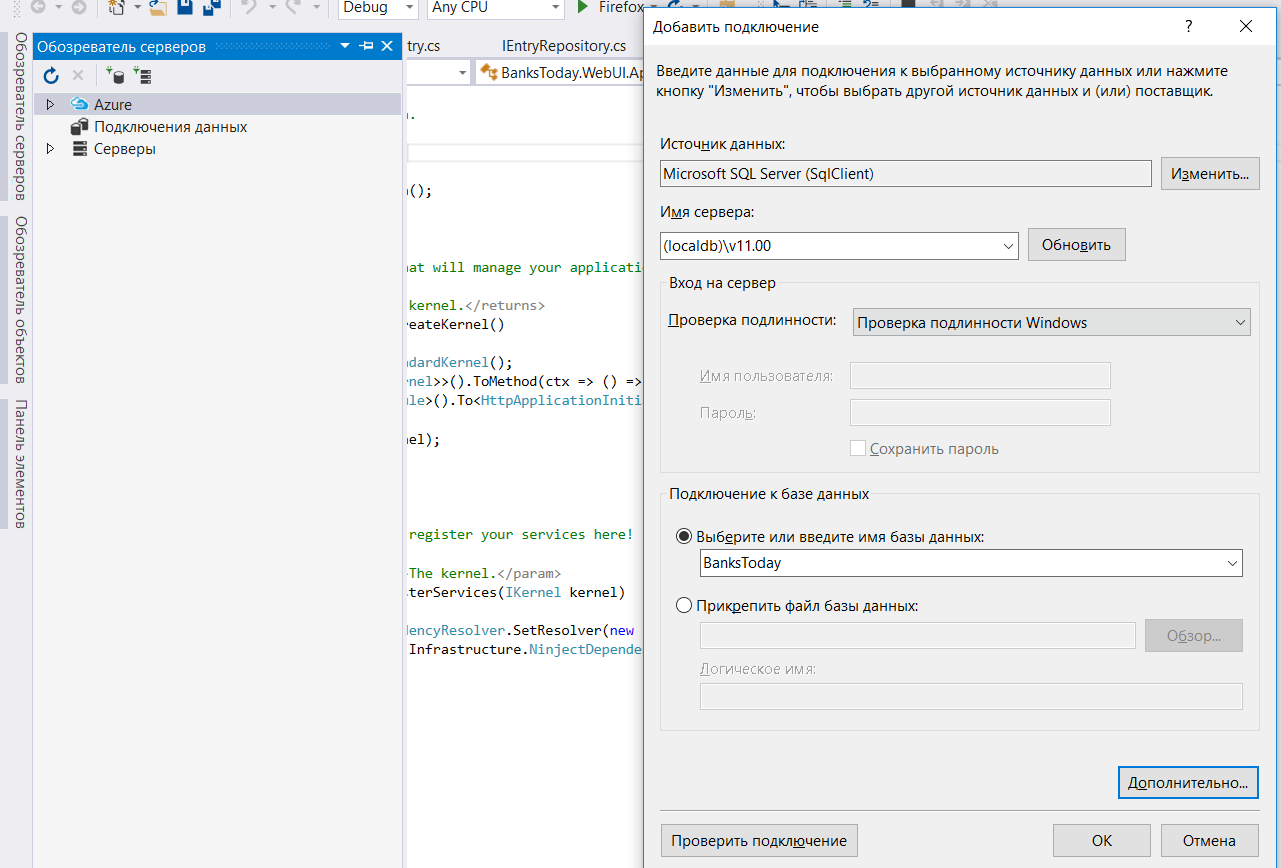Select the Подключения данных tree item
Image resolution: width=1281 pixels, height=868 pixels.
pyautogui.click(x=170, y=127)
